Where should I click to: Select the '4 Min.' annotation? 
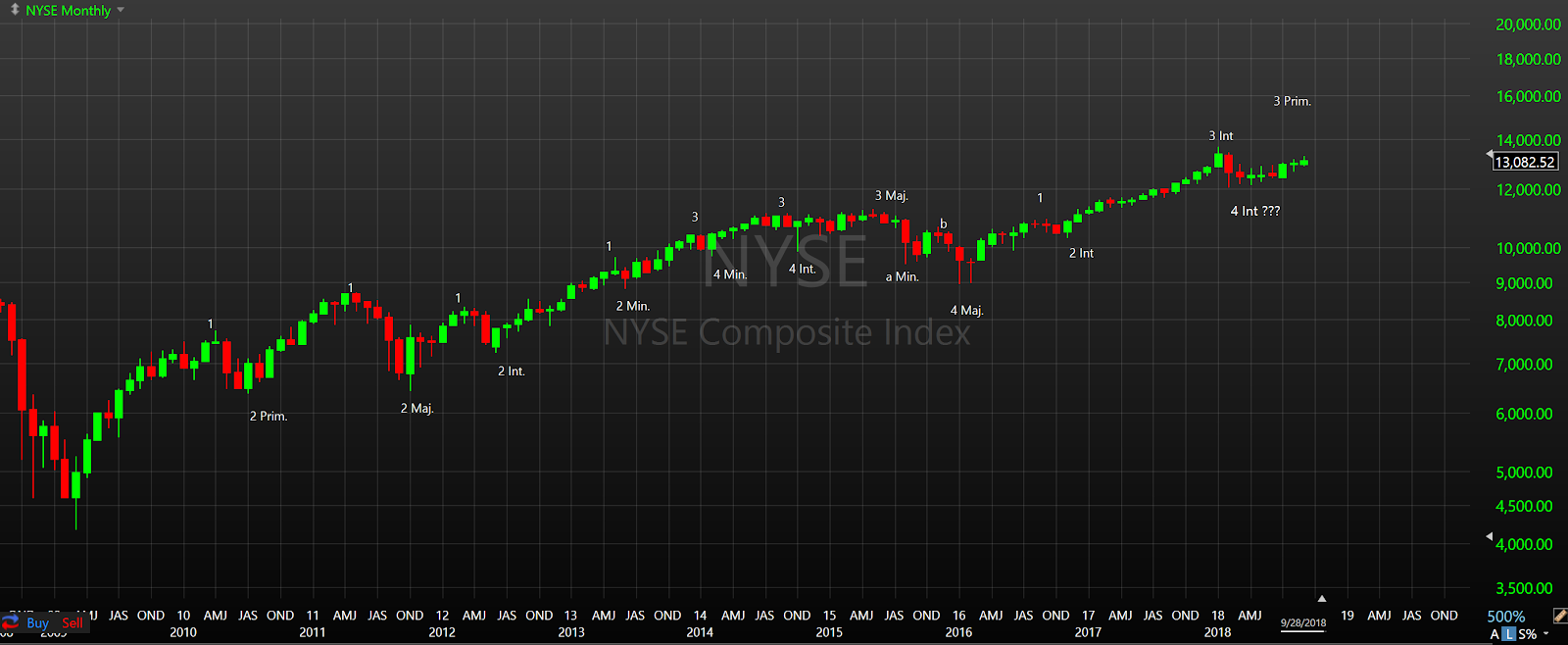pyautogui.click(x=730, y=274)
